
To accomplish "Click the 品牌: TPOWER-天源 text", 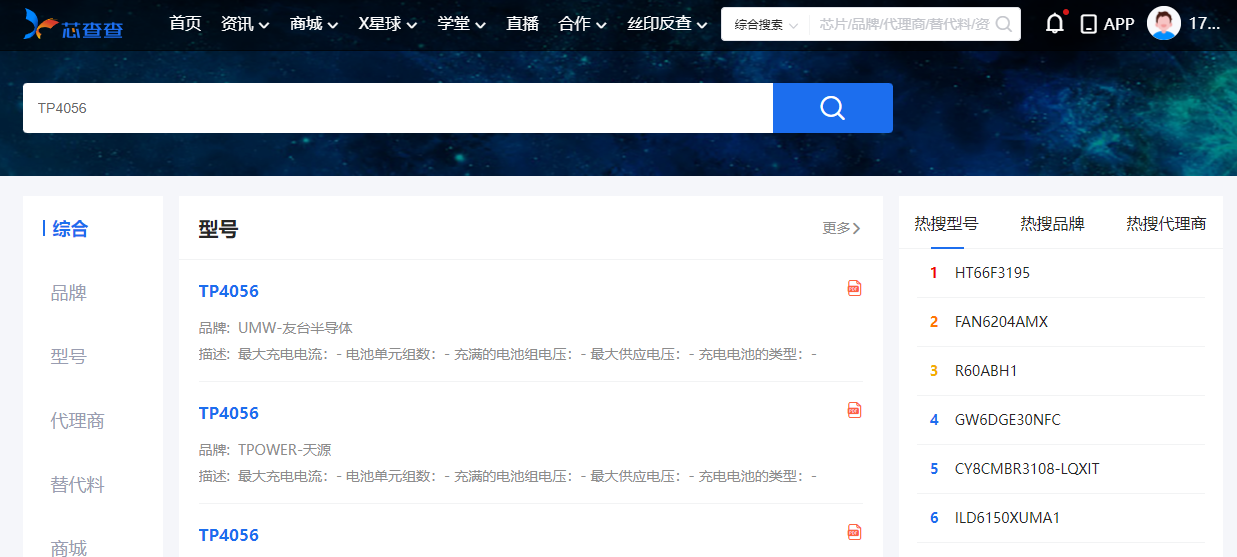I will coord(265,450).
